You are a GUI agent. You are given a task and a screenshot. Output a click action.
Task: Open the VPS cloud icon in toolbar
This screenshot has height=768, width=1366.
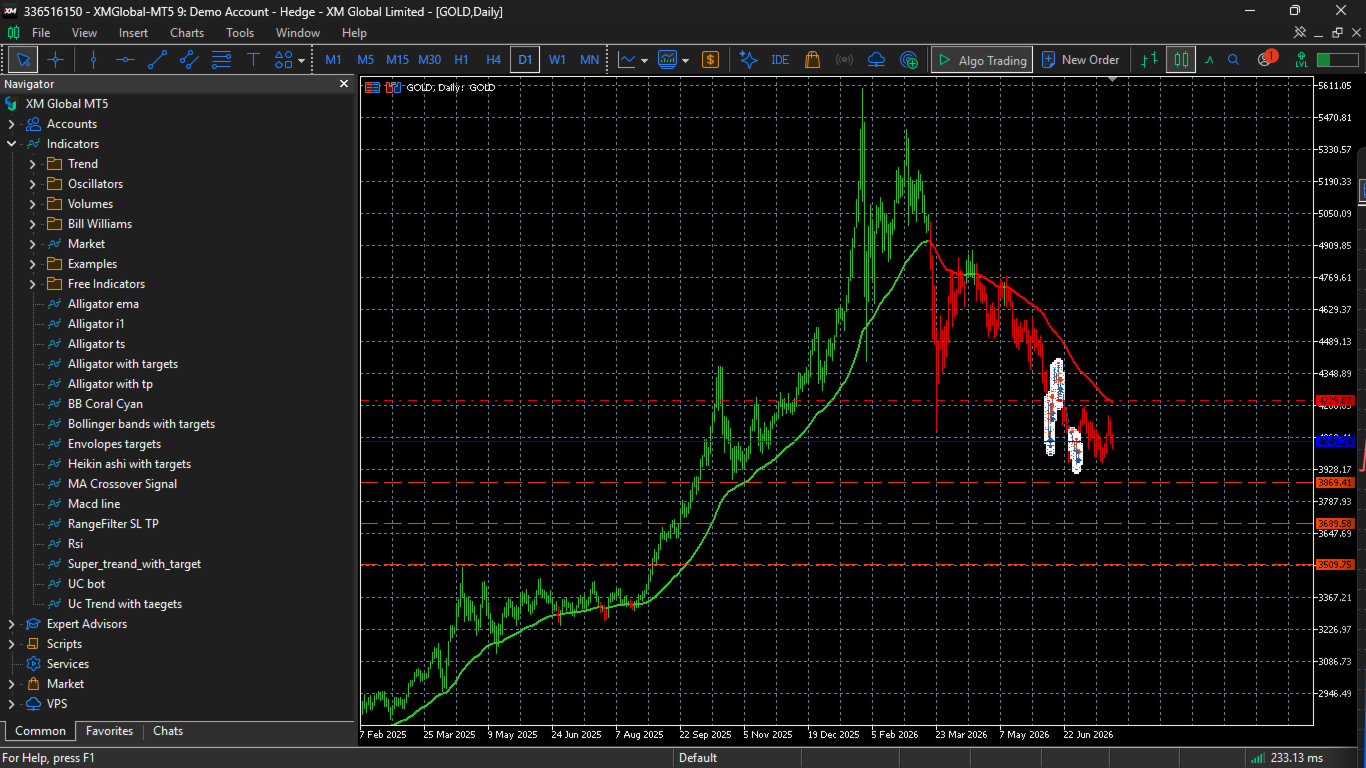point(877,60)
